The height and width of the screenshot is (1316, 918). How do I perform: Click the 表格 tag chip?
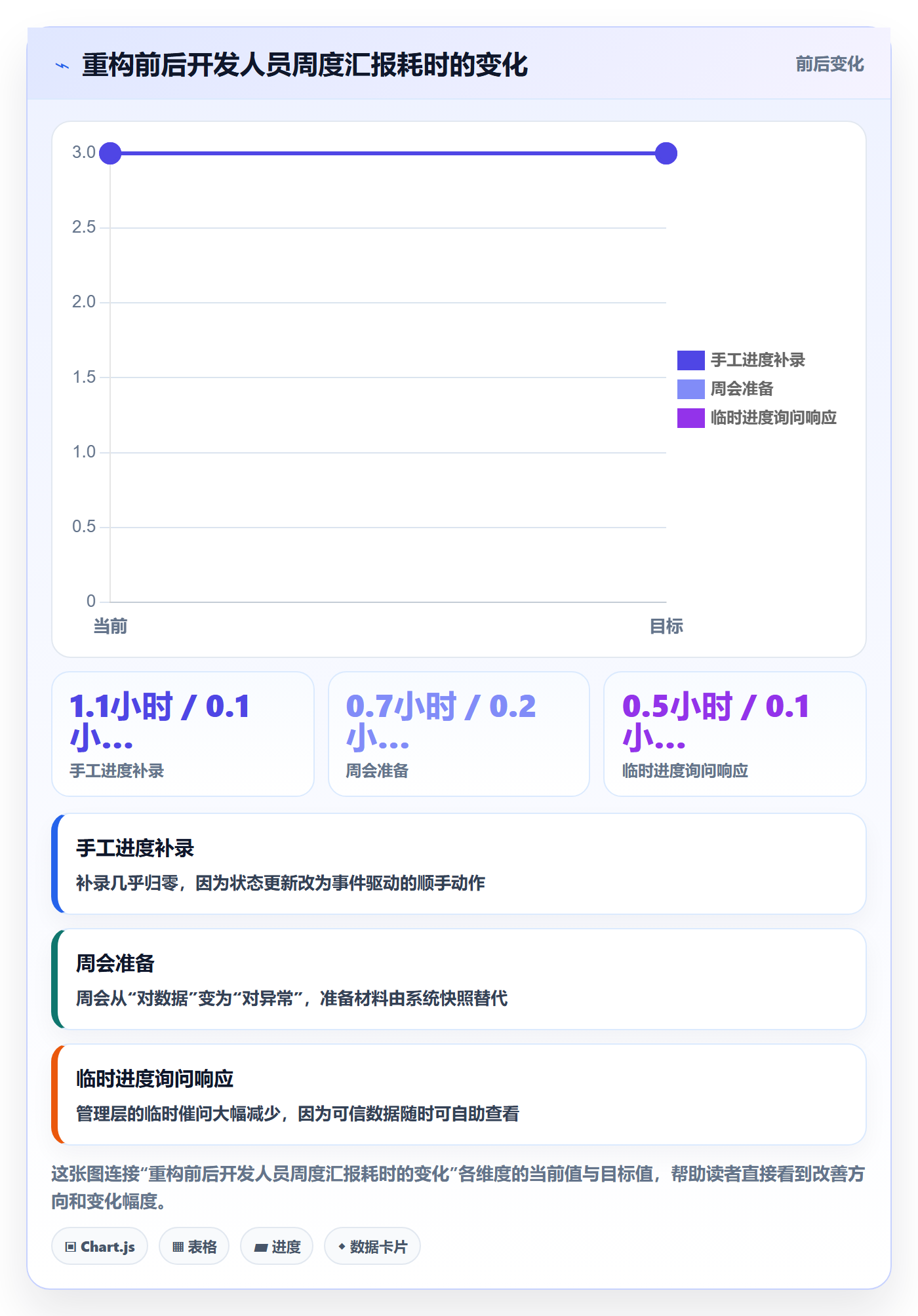pyautogui.click(x=194, y=1247)
